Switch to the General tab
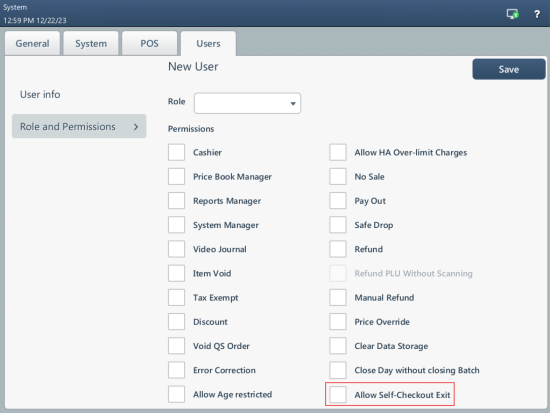Viewport: 550px width, 413px height. point(32,44)
